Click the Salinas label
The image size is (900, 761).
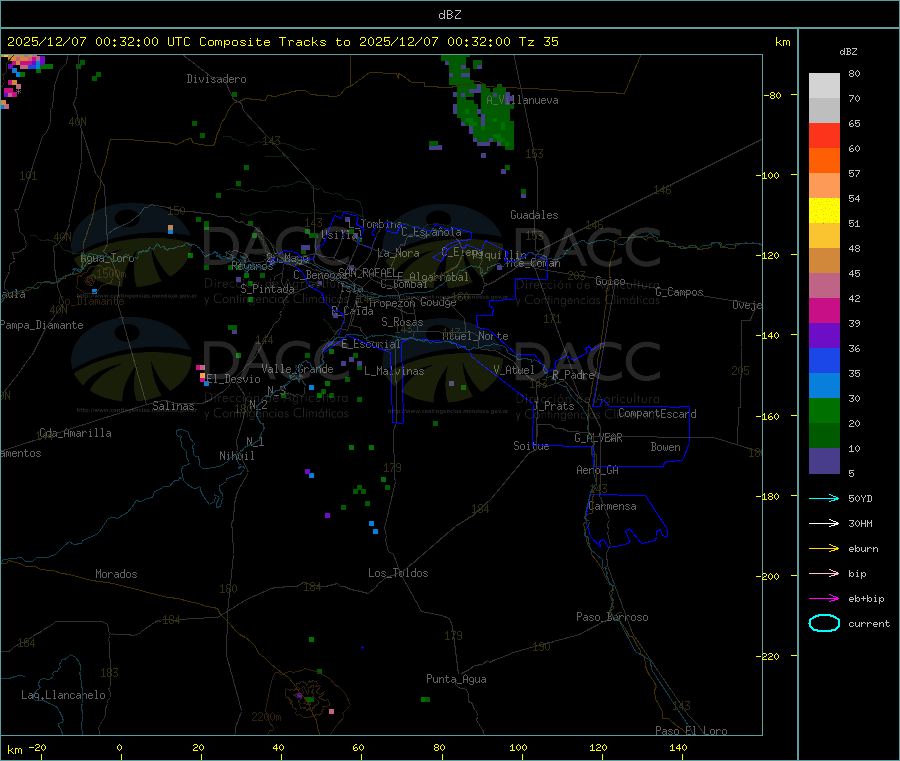tap(173, 406)
